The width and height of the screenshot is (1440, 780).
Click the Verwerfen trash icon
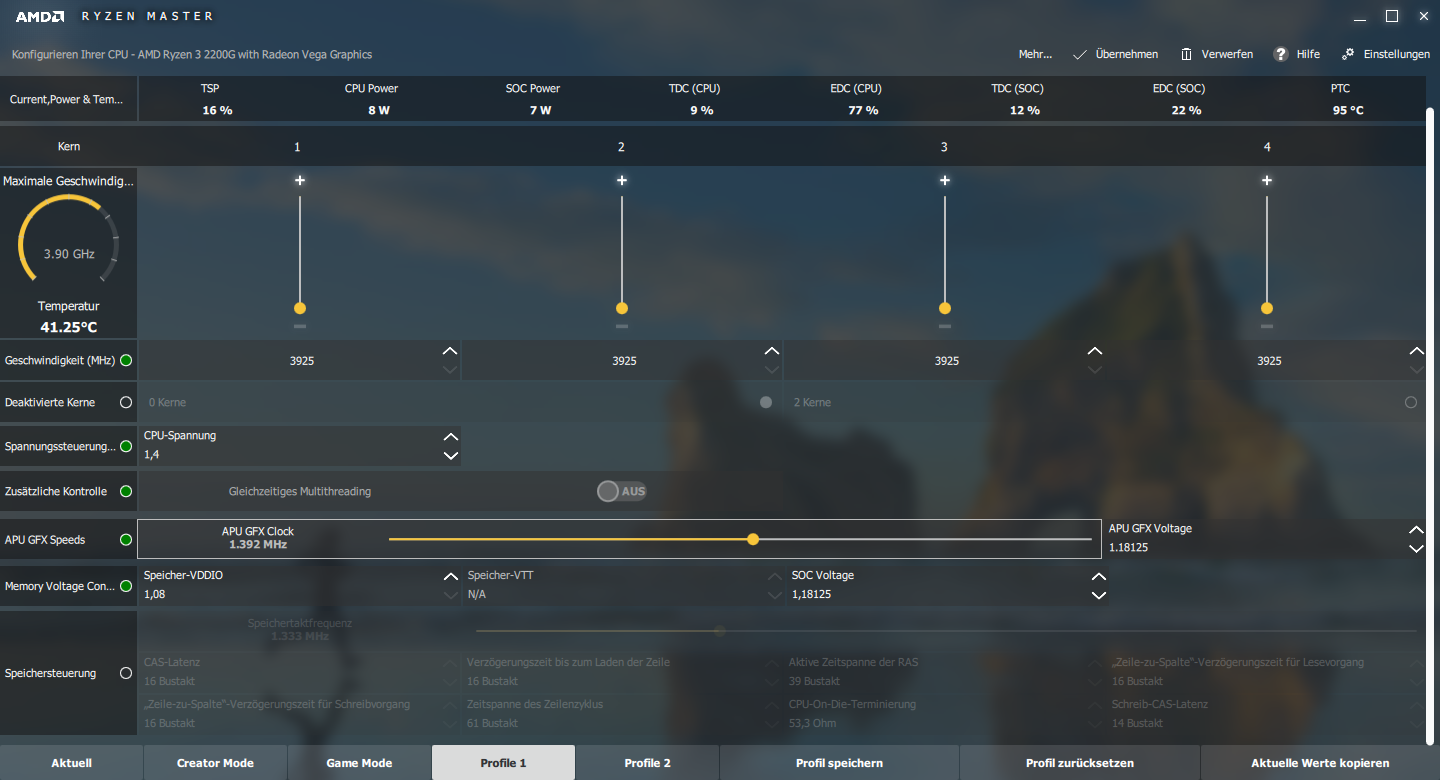pyautogui.click(x=1186, y=54)
